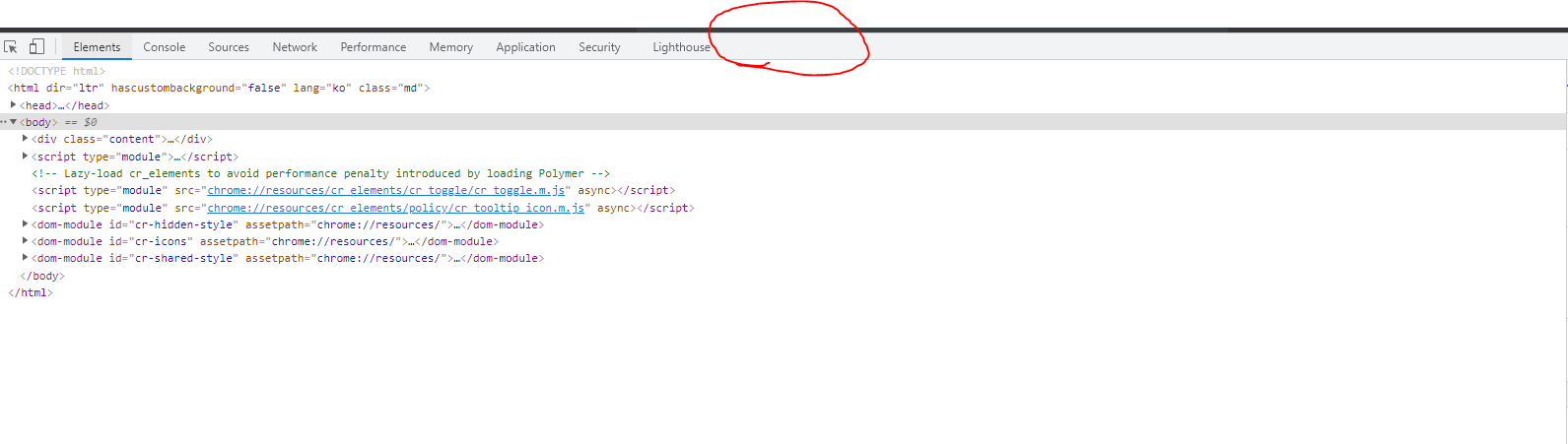Expand the cr-icons dom-module node
This screenshot has height=444, width=1568.
(26, 241)
